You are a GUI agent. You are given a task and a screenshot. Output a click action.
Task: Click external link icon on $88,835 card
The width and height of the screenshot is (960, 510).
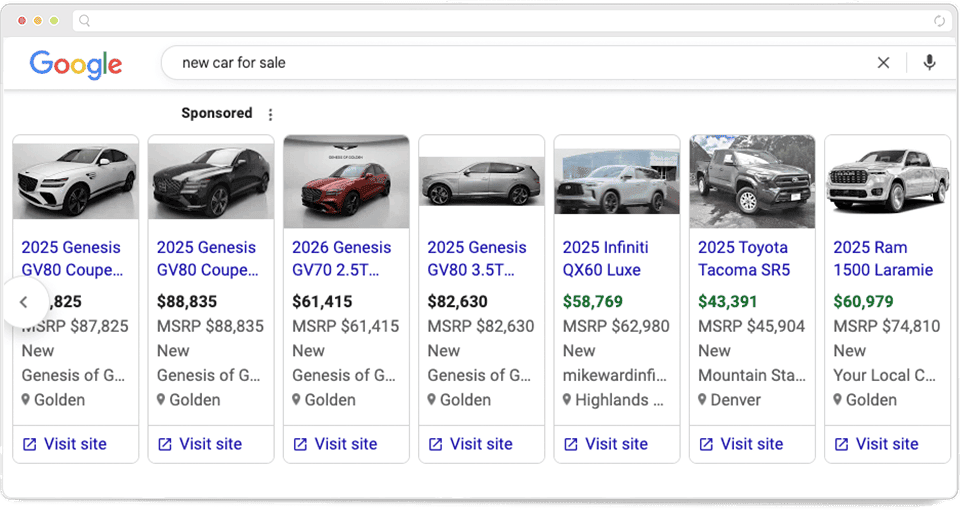pyautogui.click(x=165, y=444)
